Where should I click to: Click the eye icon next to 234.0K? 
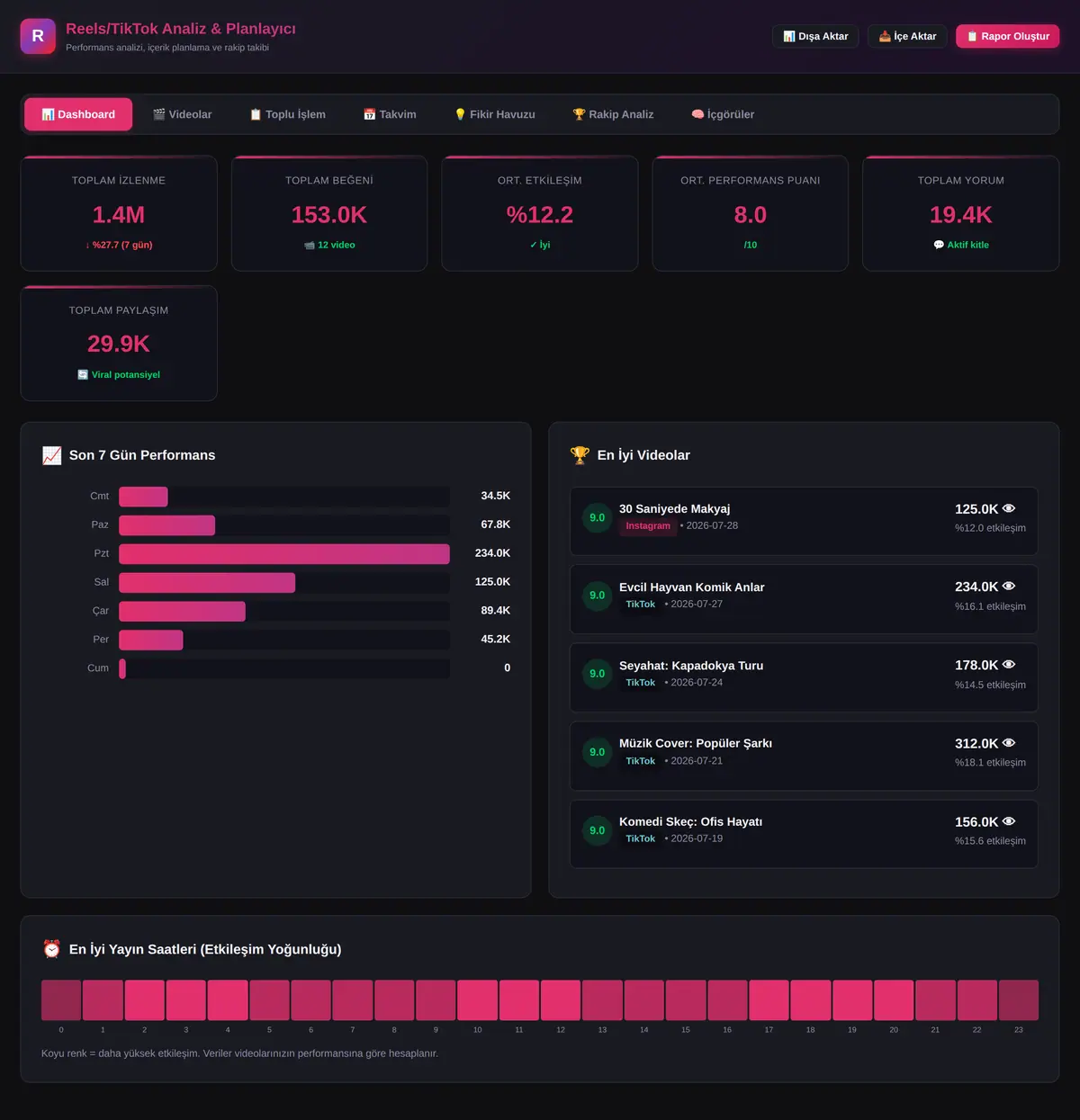point(1009,587)
